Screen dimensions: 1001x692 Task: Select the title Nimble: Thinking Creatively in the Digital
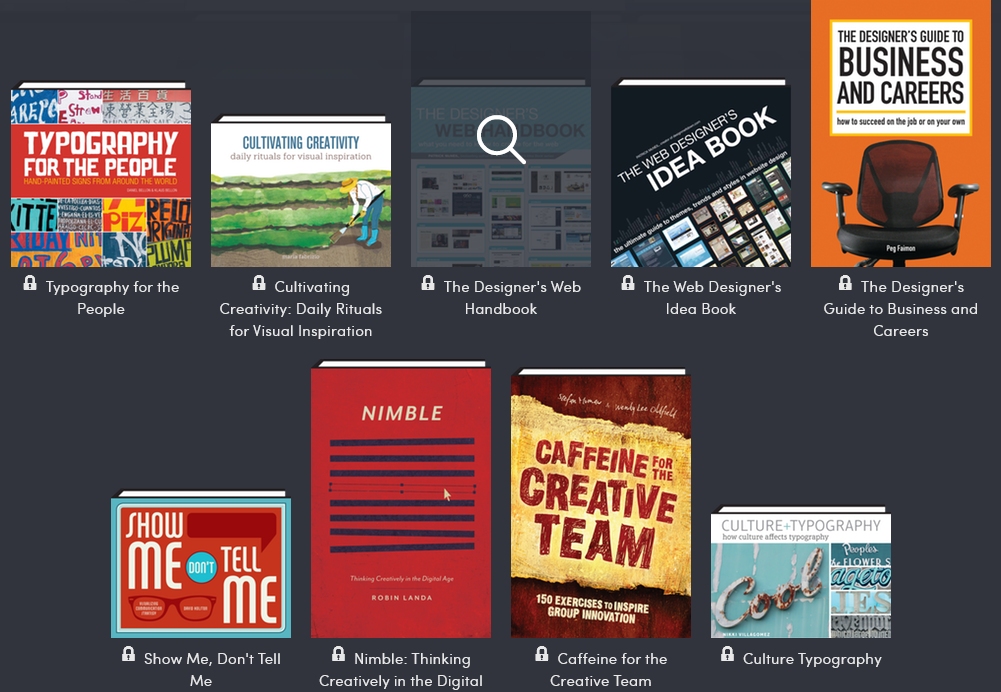tap(401, 670)
